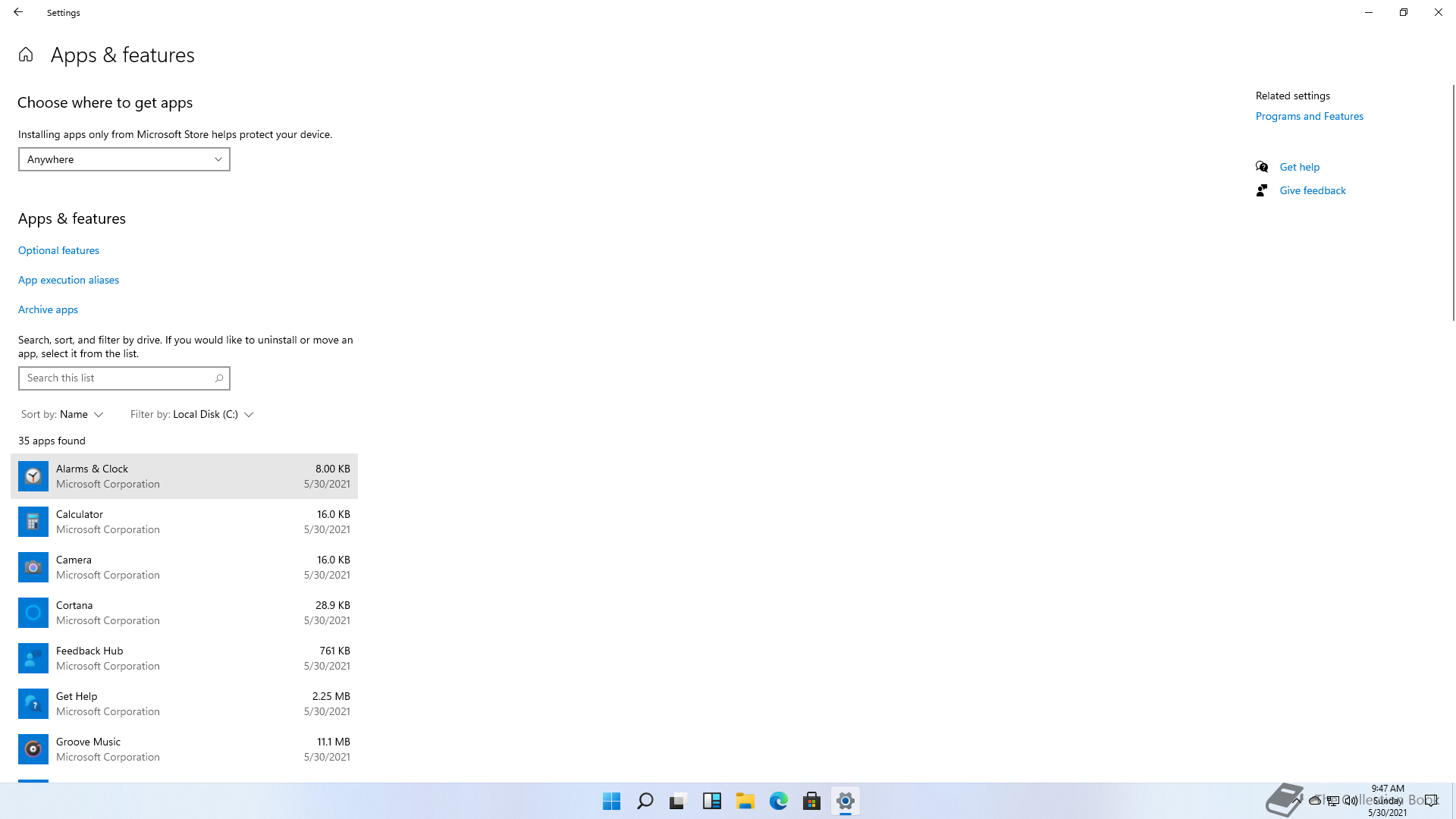Click the Give feedback person icon

[x=1262, y=190]
